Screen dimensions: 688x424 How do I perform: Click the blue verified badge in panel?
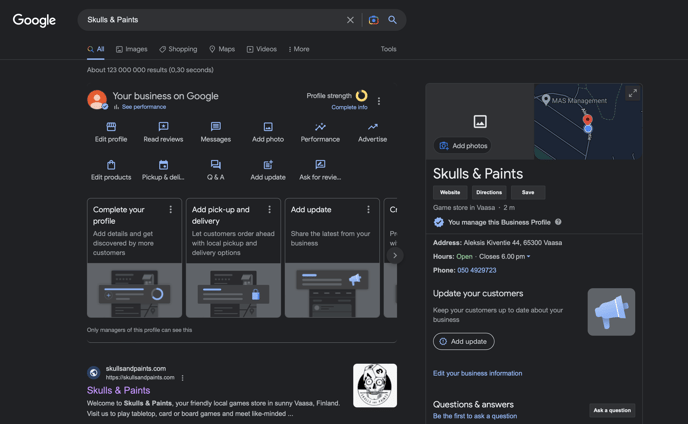click(439, 222)
